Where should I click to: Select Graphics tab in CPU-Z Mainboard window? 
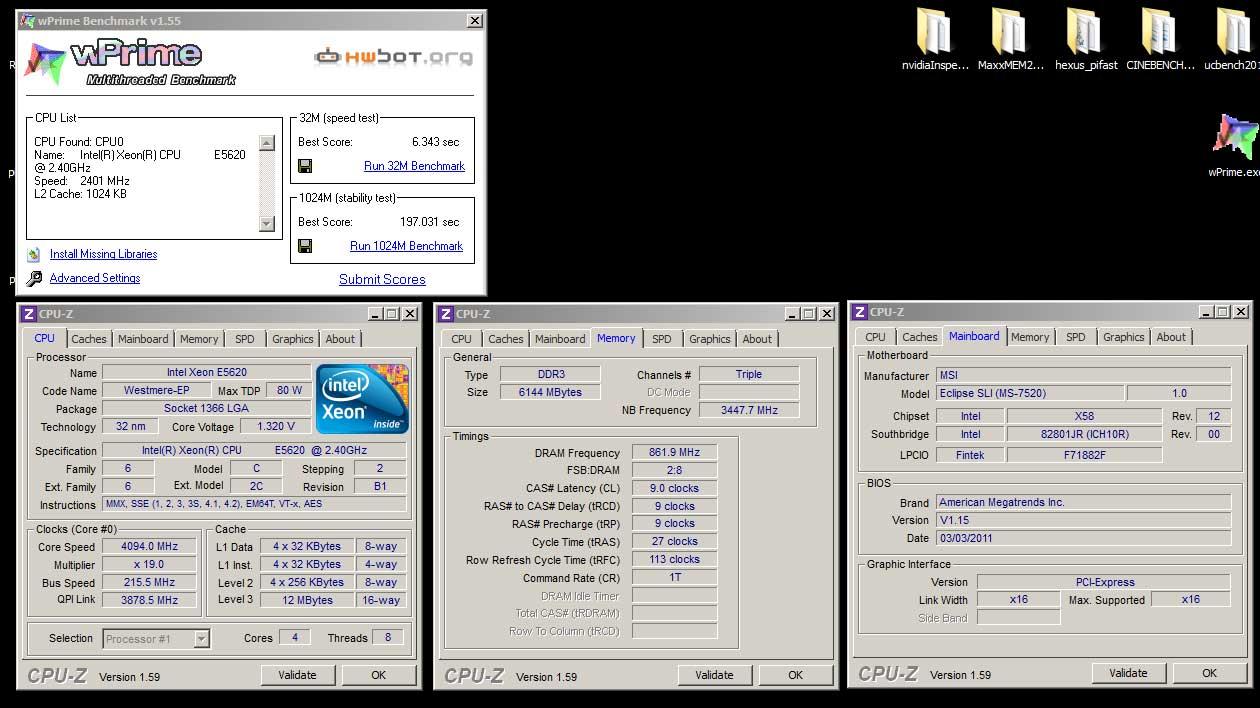point(1124,337)
